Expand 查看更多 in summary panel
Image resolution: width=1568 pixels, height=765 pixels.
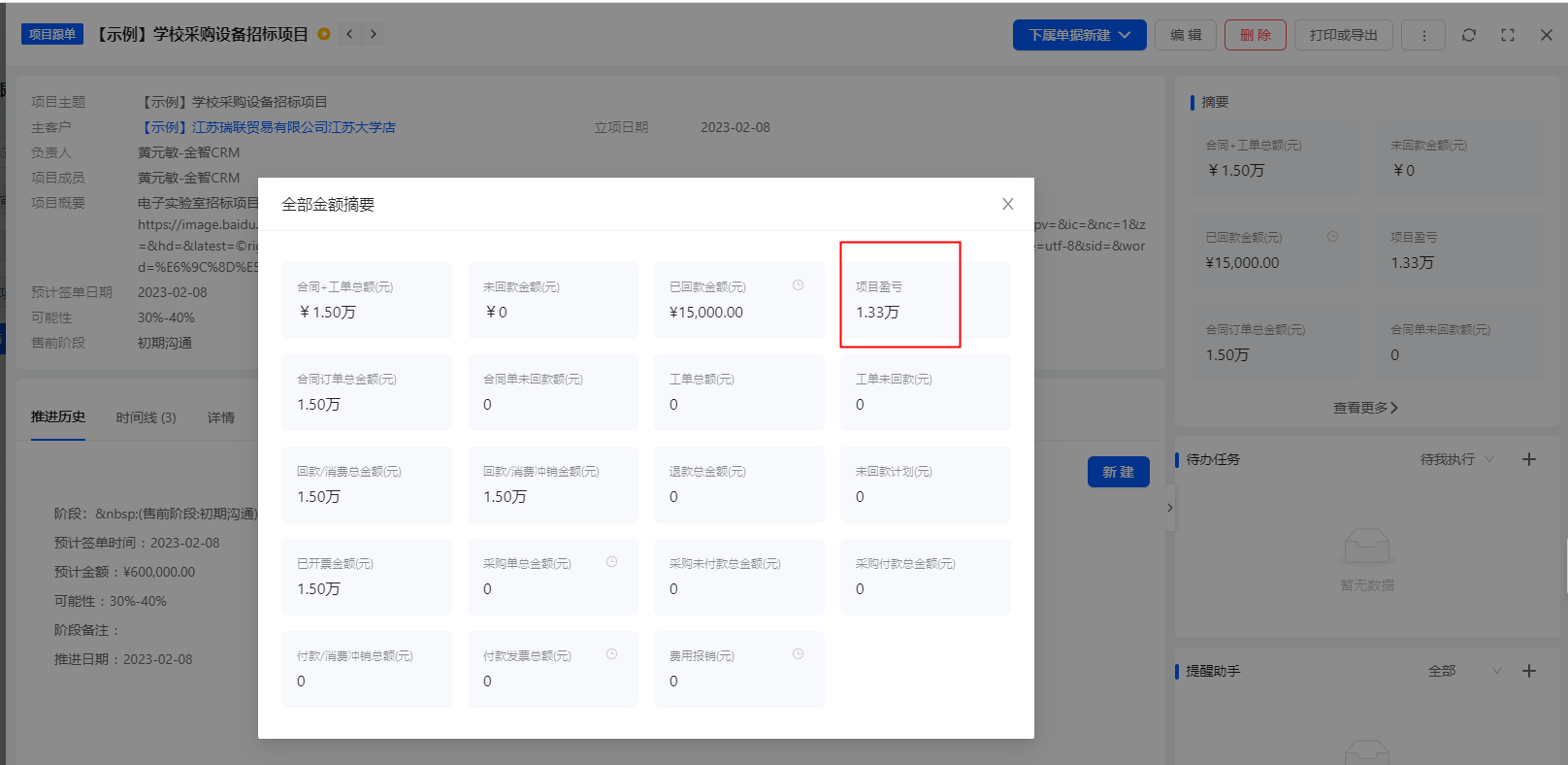click(x=1365, y=408)
